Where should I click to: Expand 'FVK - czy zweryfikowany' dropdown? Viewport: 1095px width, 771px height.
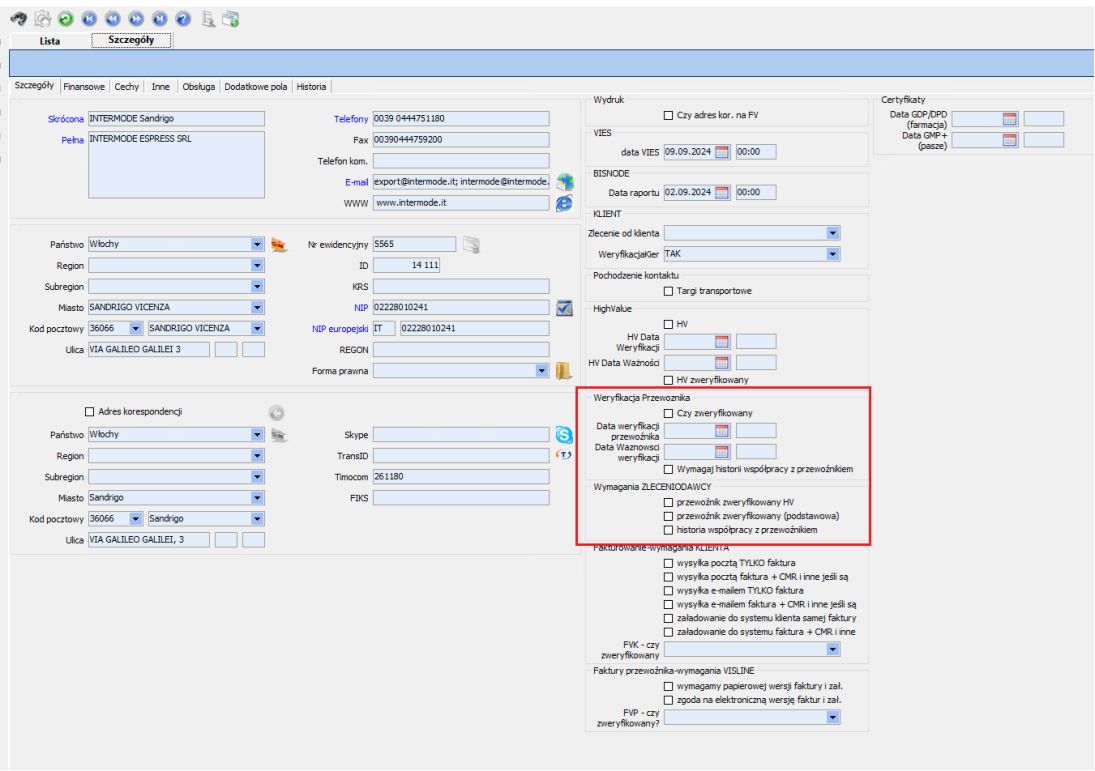tap(832, 649)
